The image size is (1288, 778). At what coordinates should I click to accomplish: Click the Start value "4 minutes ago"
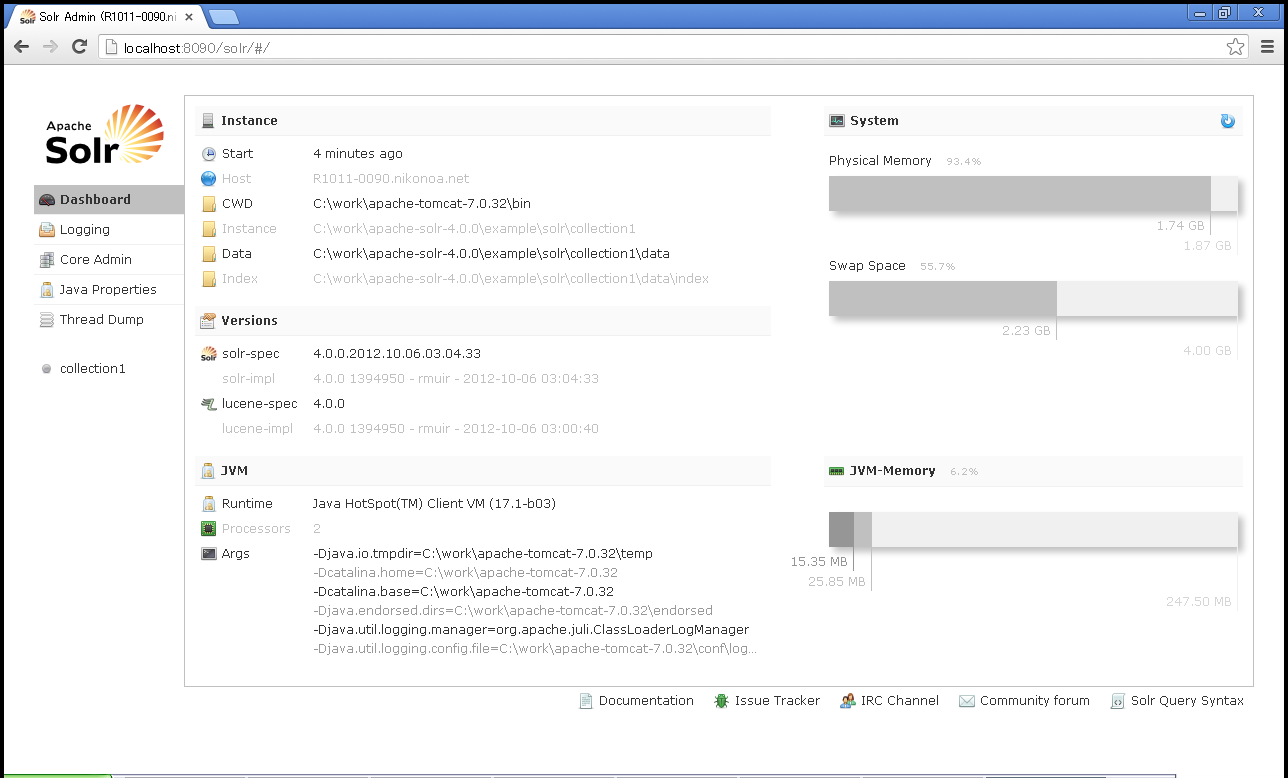click(x=358, y=154)
